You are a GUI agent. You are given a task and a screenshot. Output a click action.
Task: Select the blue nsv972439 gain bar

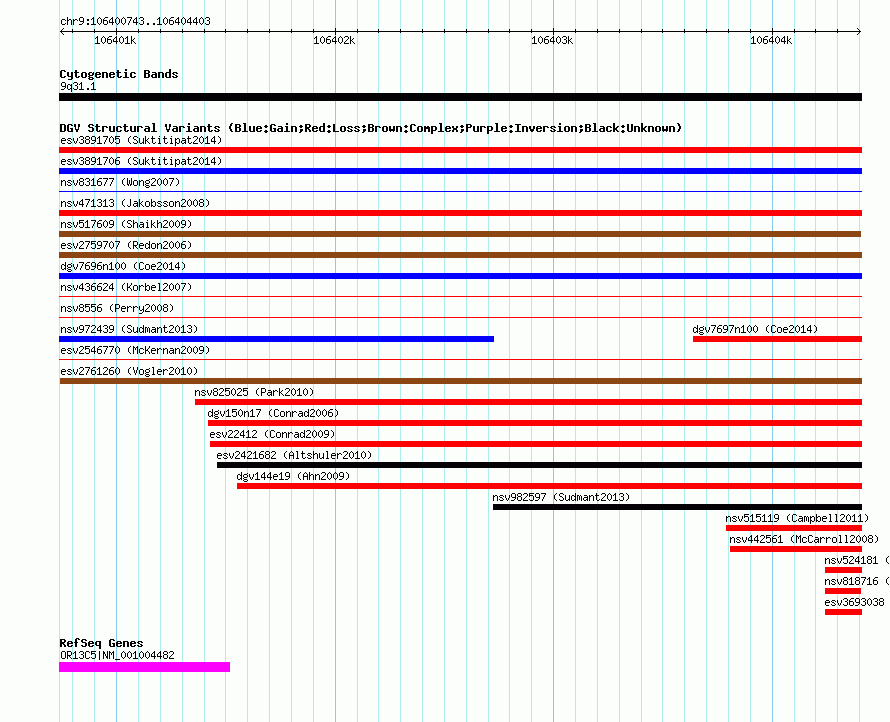point(276,339)
